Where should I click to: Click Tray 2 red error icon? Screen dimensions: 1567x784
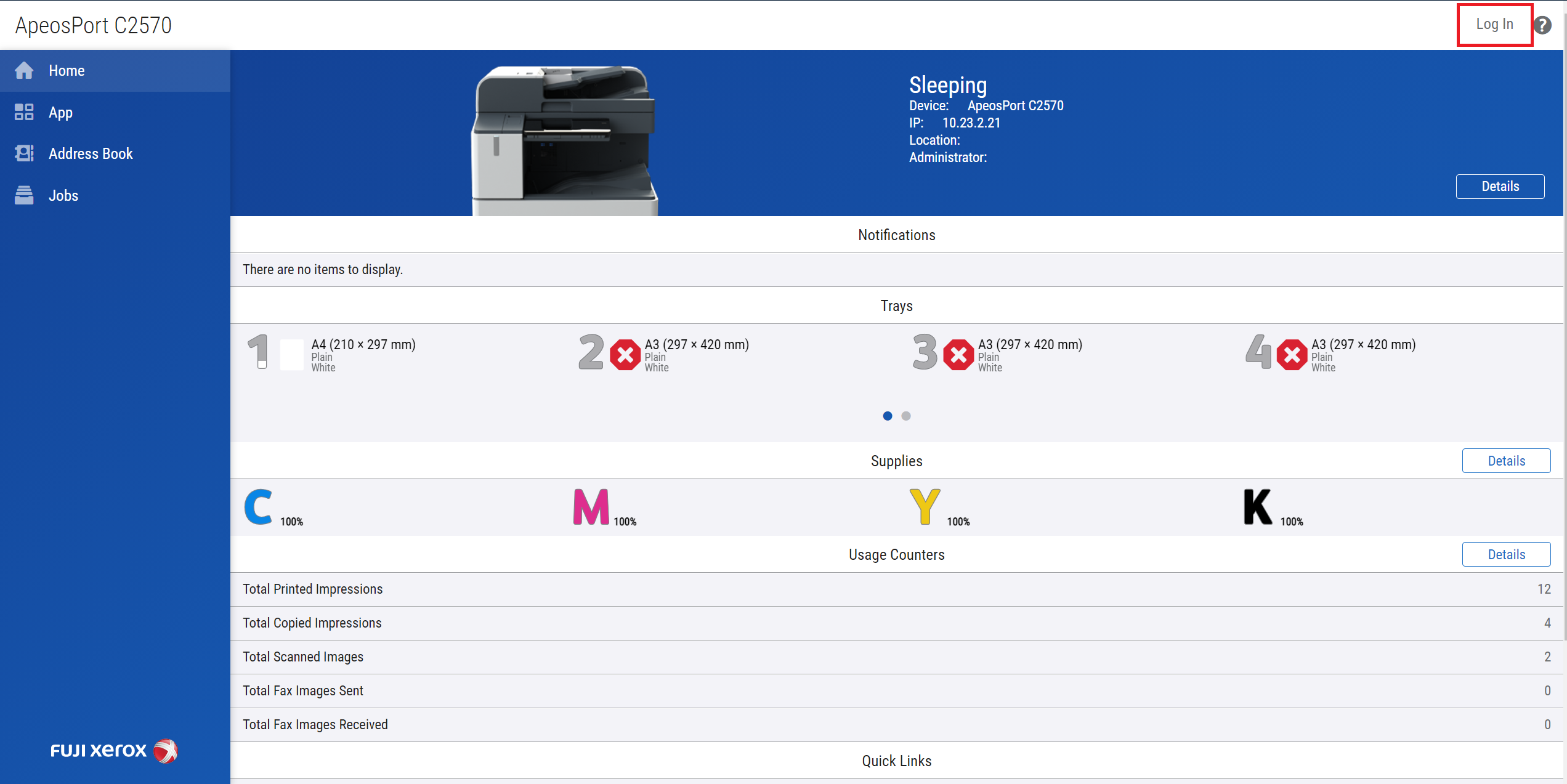click(625, 355)
